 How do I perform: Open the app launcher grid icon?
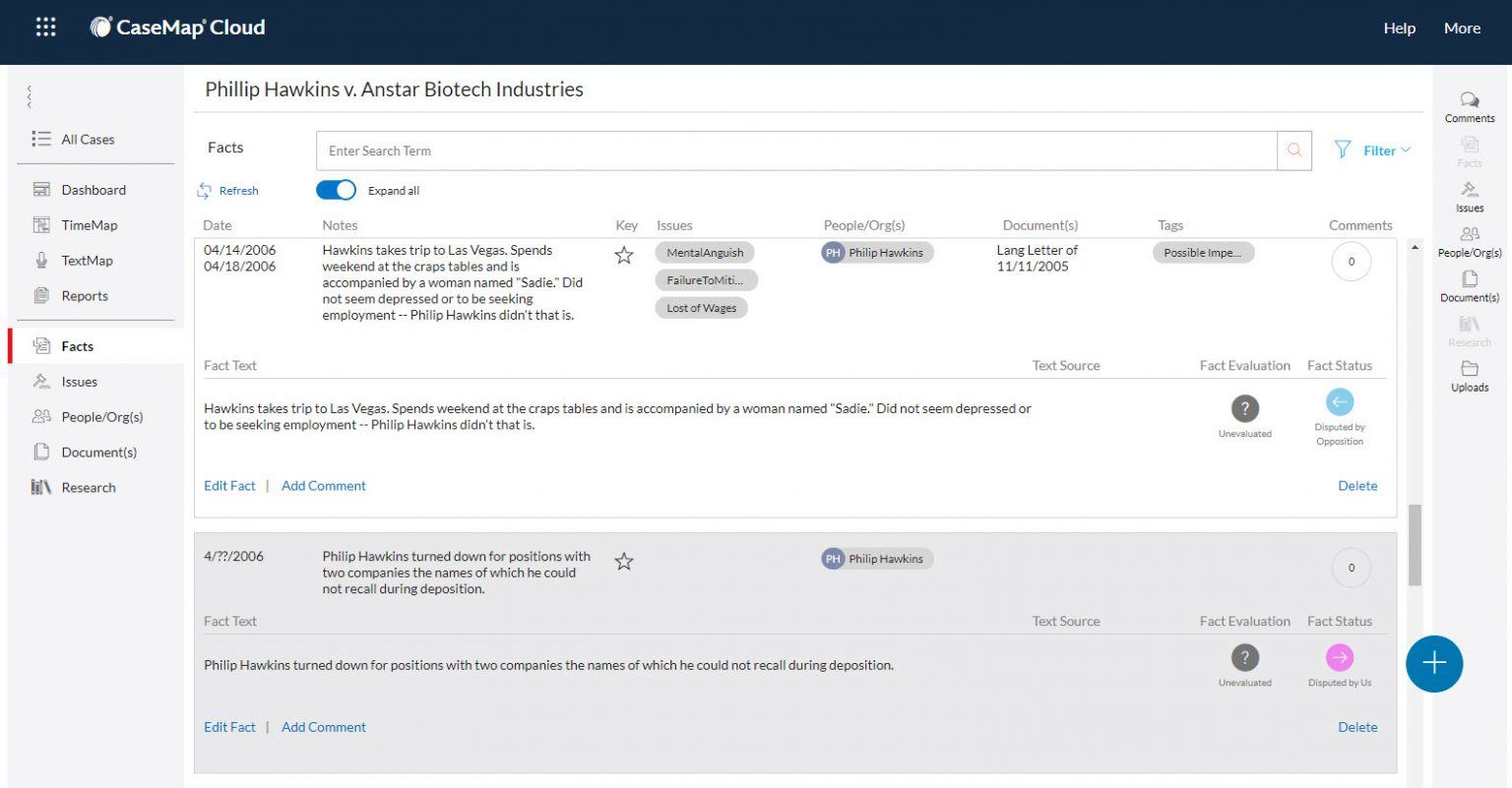pos(45,28)
